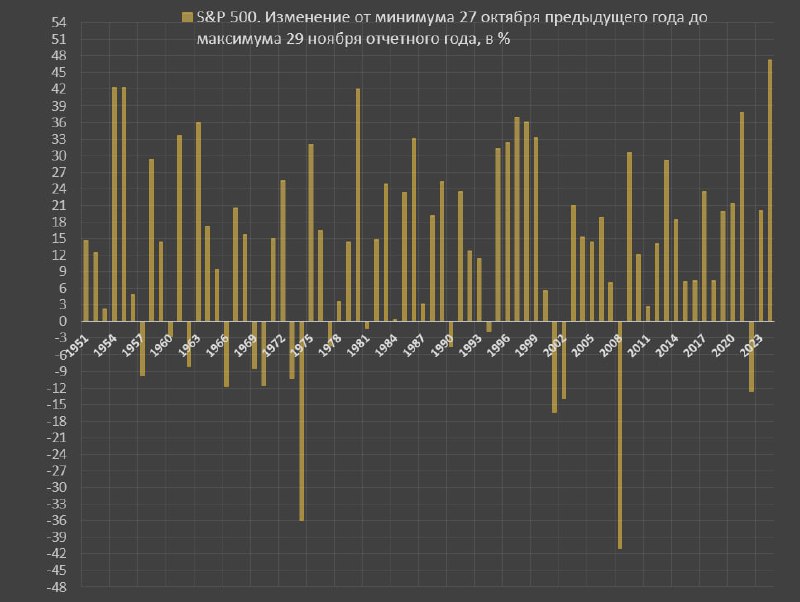The height and width of the screenshot is (602, 800).
Task: Click the y-axis value -24
Action: point(57,455)
